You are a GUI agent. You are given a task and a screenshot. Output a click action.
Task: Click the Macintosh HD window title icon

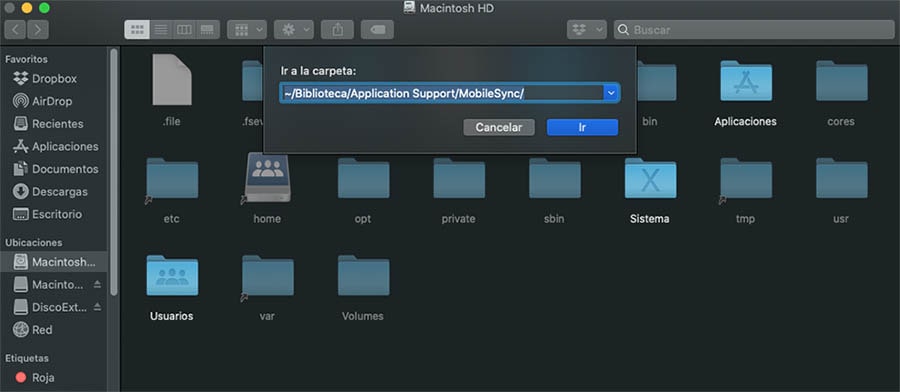pyautogui.click(x=409, y=7)
